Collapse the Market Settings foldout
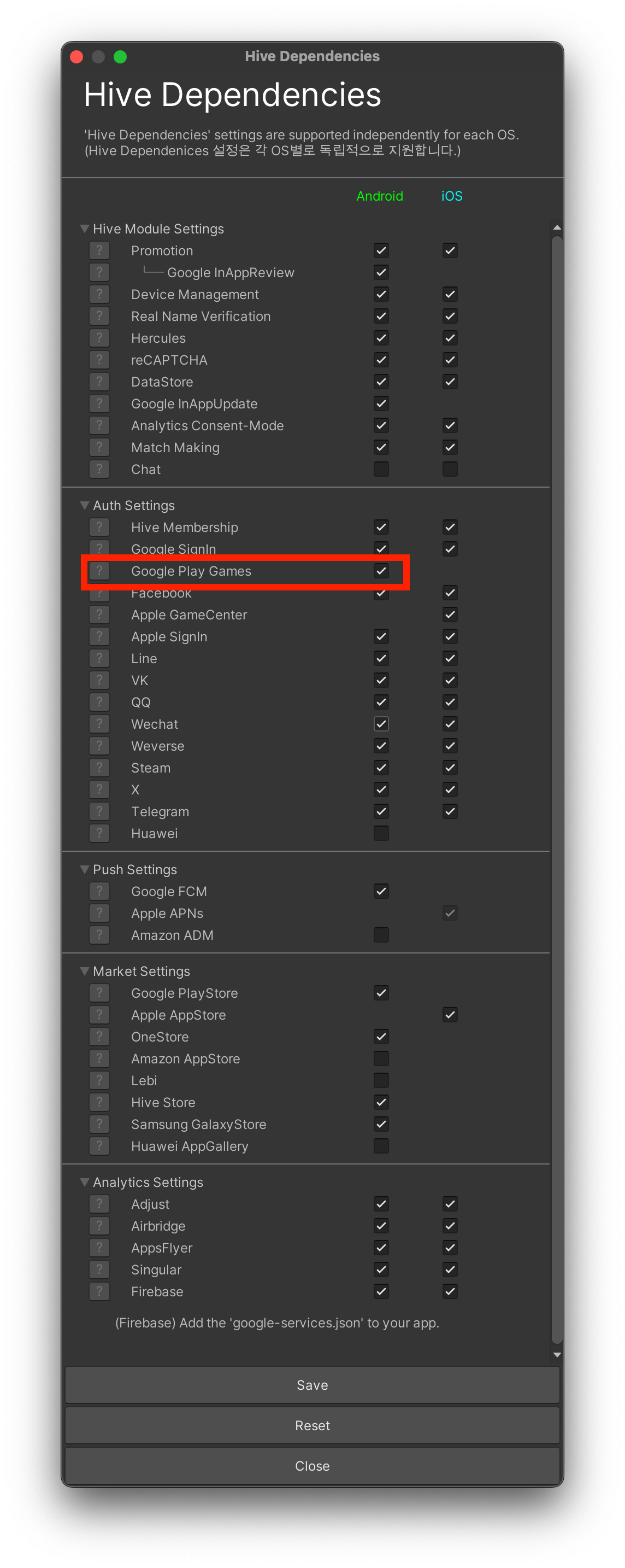 [85, 971]
